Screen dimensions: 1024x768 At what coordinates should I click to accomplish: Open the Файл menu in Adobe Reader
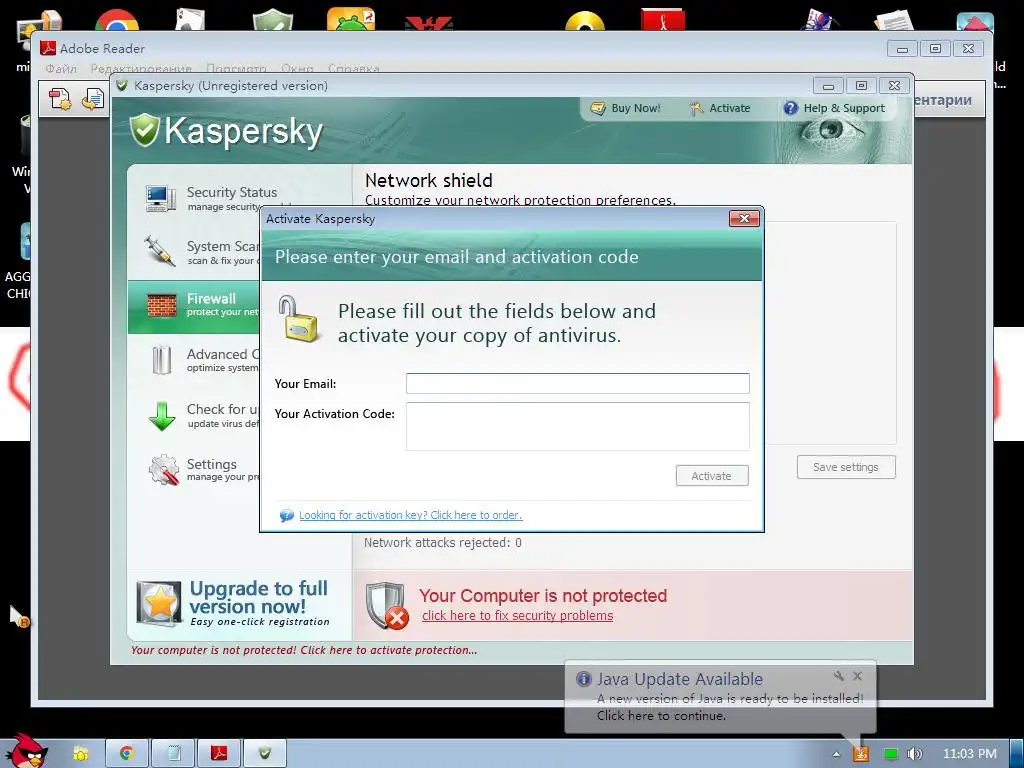61,69
